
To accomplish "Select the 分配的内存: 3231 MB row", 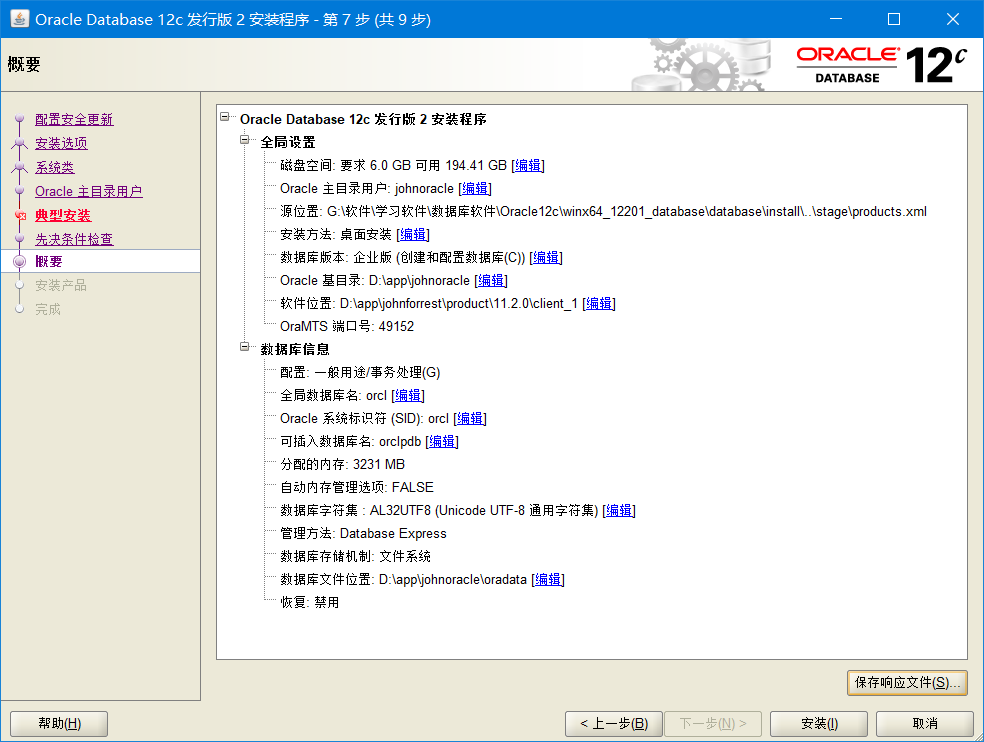I will [343, 465].
